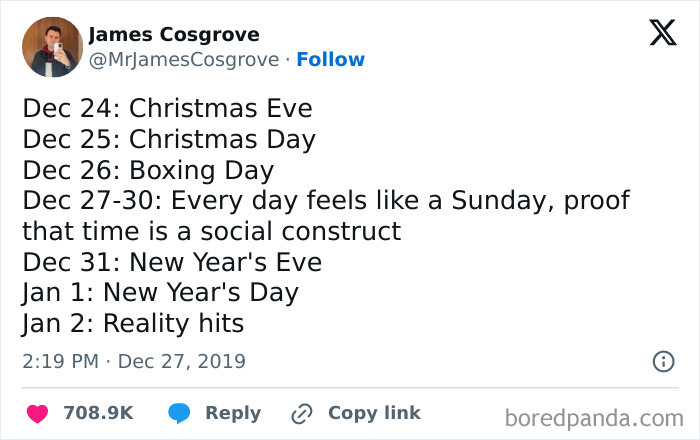Click the "Dec 31: New Year's Eve" line

coord(173,262)
